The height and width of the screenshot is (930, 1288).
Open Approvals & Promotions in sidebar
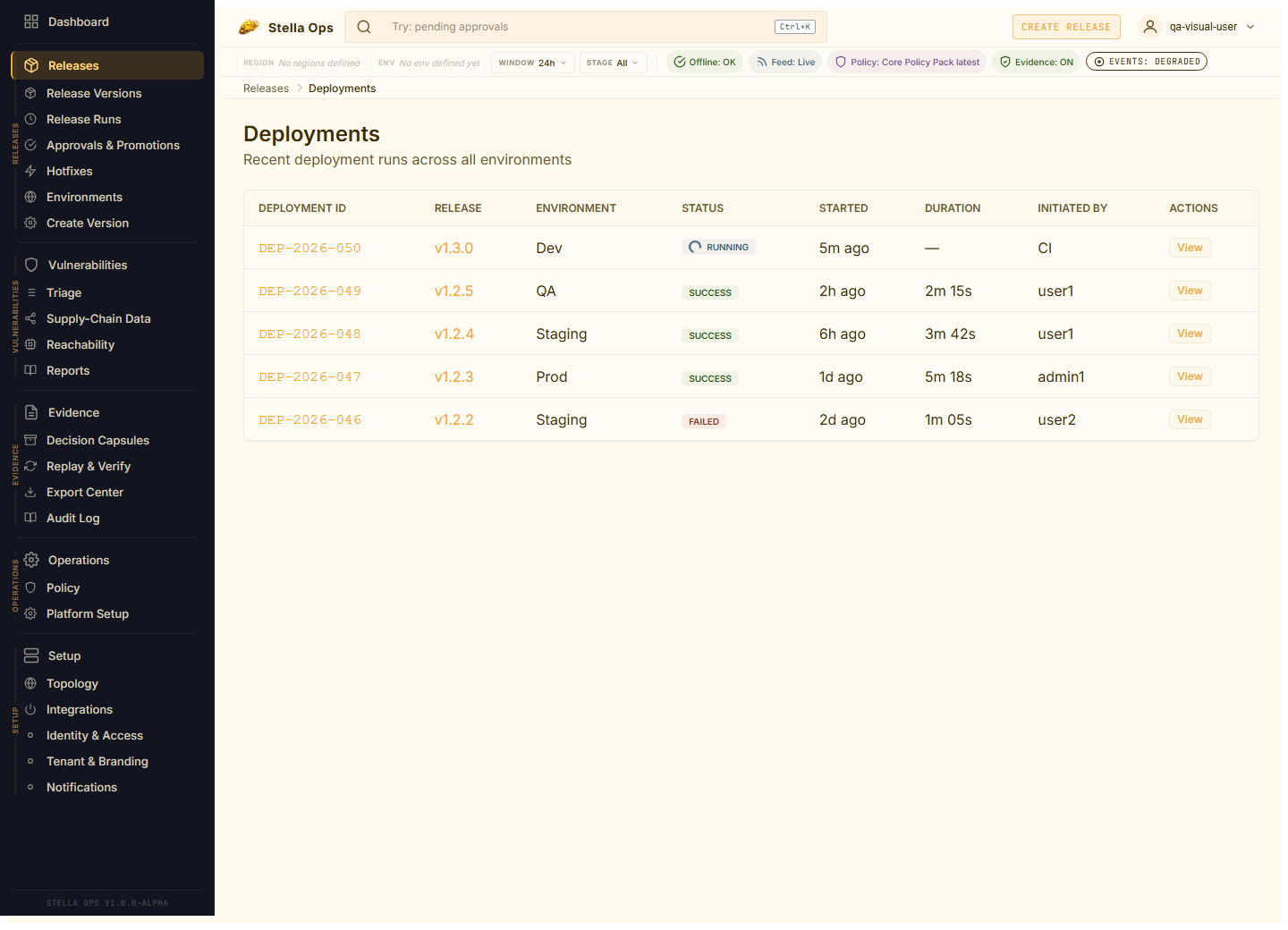pyautogui.click(x=113, y=145)
